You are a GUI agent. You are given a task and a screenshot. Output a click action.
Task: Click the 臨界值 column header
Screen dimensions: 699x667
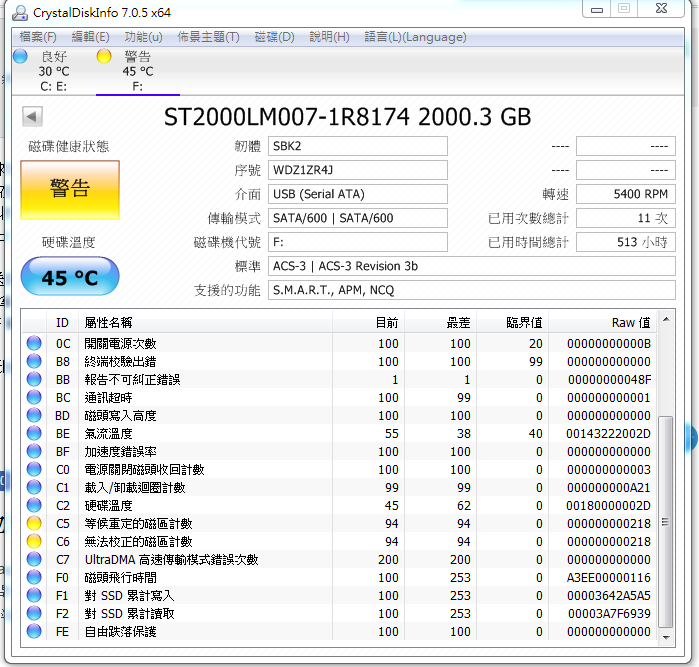tap(513, 322)
